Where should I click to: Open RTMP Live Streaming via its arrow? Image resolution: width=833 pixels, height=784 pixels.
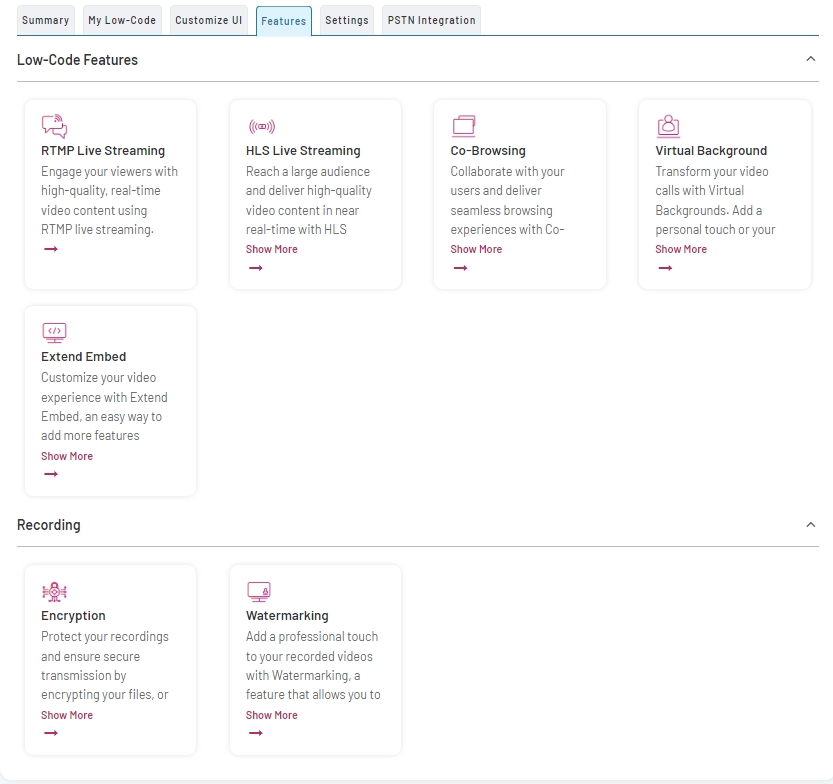pyautogui.click(x=51, y=249)
